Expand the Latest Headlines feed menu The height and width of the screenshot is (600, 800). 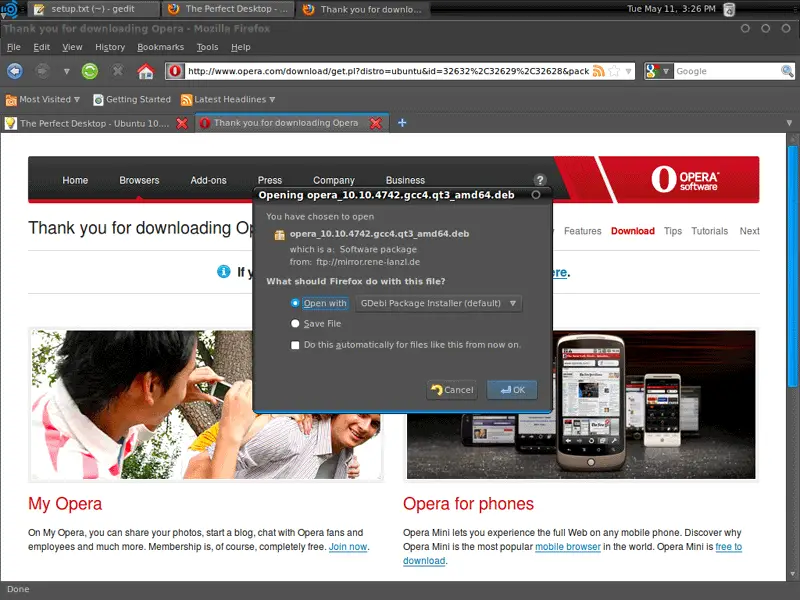point(228,99)
